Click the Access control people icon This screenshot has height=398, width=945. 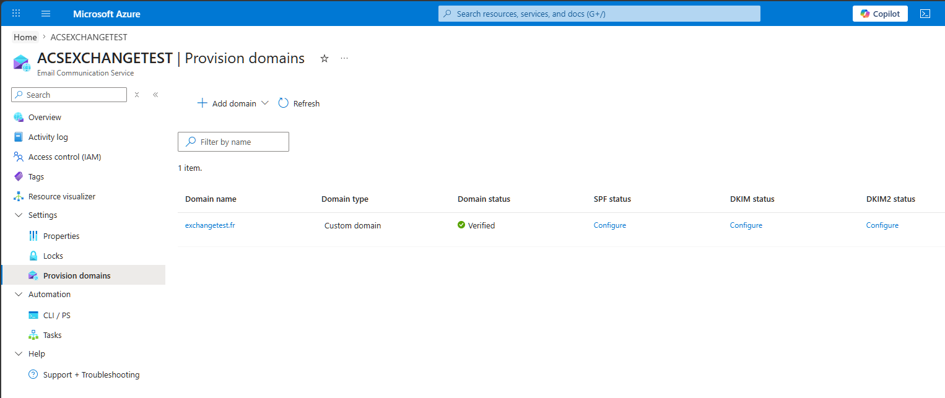18,157
